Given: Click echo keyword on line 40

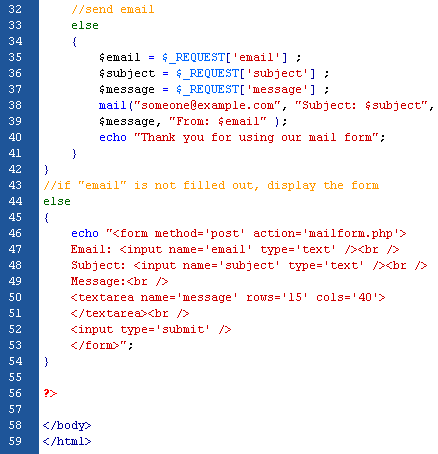Looking at the screenshot, I should point(113,137).
